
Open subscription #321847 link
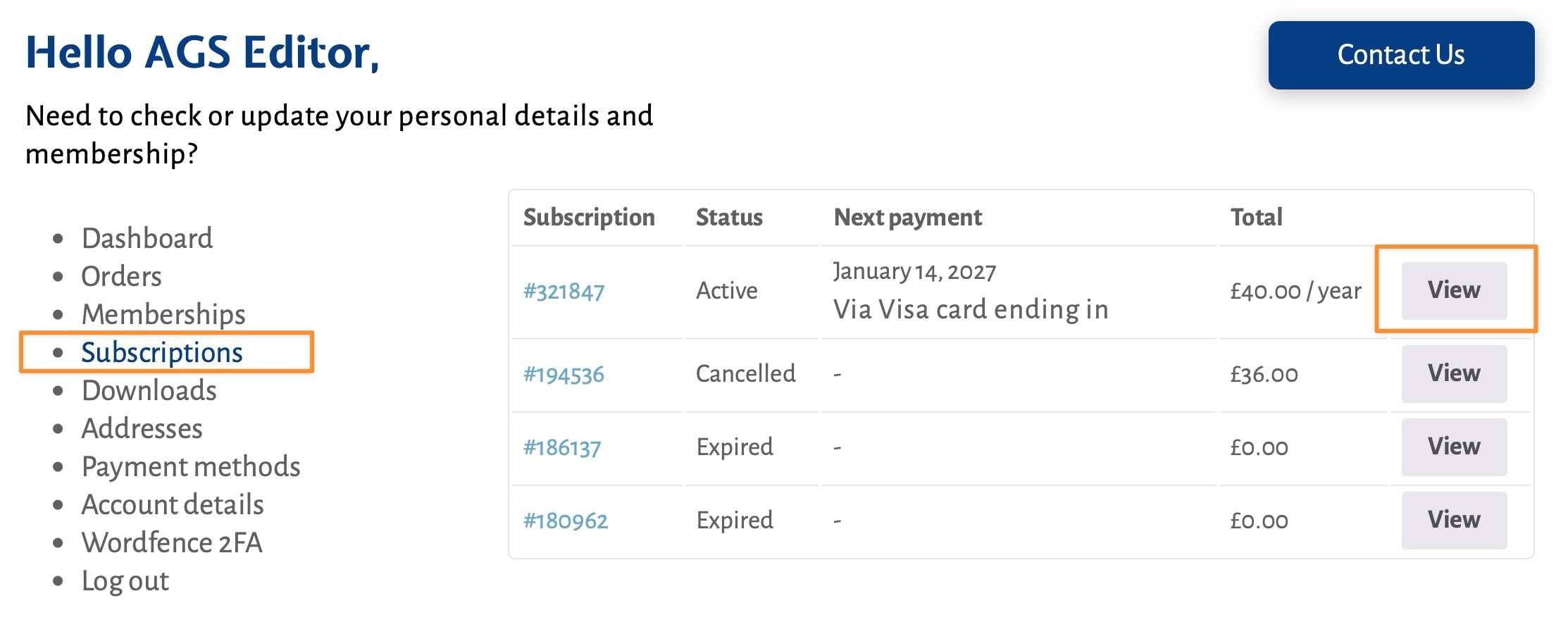pos(564,291)
